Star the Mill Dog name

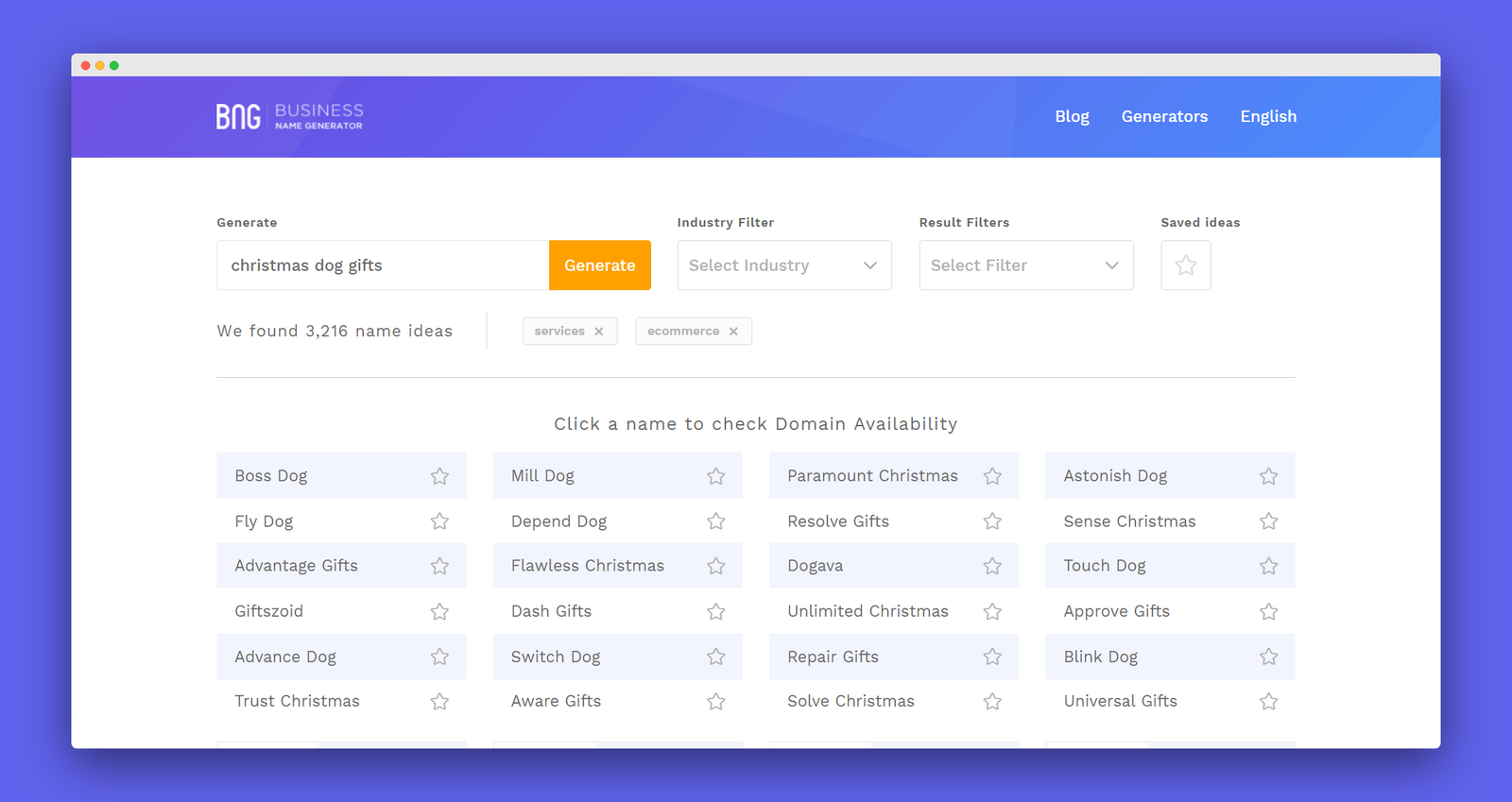coord(716,476)
